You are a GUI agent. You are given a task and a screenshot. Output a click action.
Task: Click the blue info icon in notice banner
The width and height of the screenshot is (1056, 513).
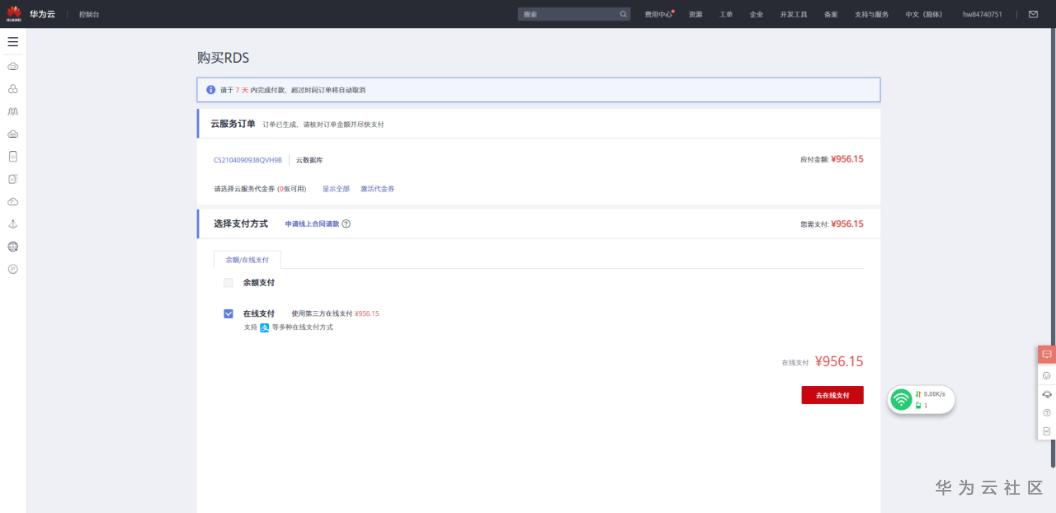point(211,90)
